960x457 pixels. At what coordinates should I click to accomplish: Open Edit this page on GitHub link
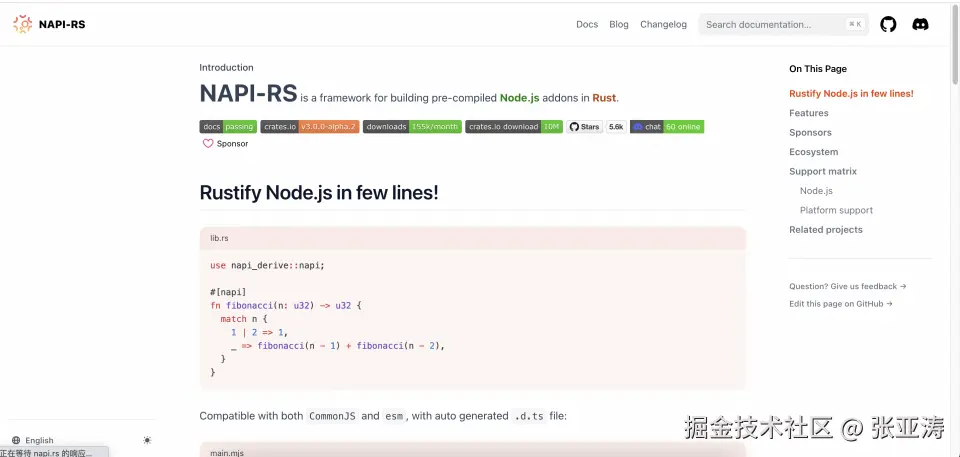pyautogui.click(x=841, y=304)
